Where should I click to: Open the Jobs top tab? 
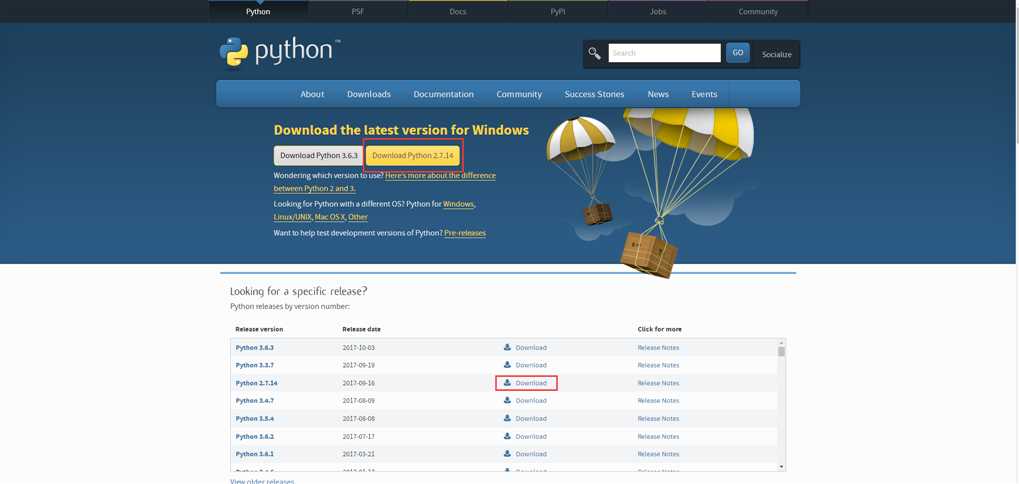pos(658,11)
